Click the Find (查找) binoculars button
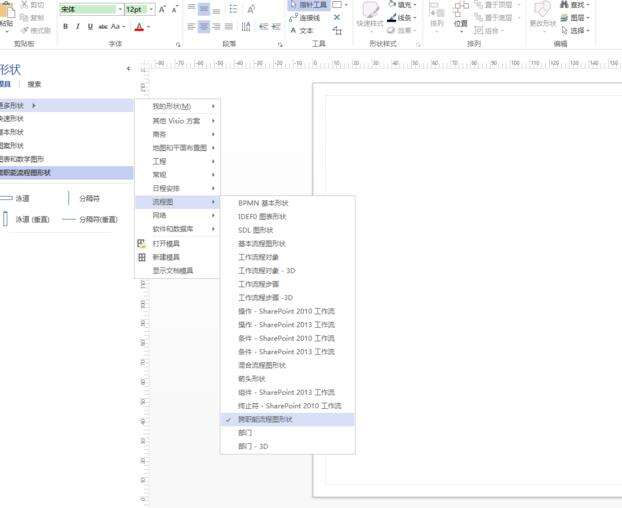Screen dimensions: 622x508 [x=575, y=5]
